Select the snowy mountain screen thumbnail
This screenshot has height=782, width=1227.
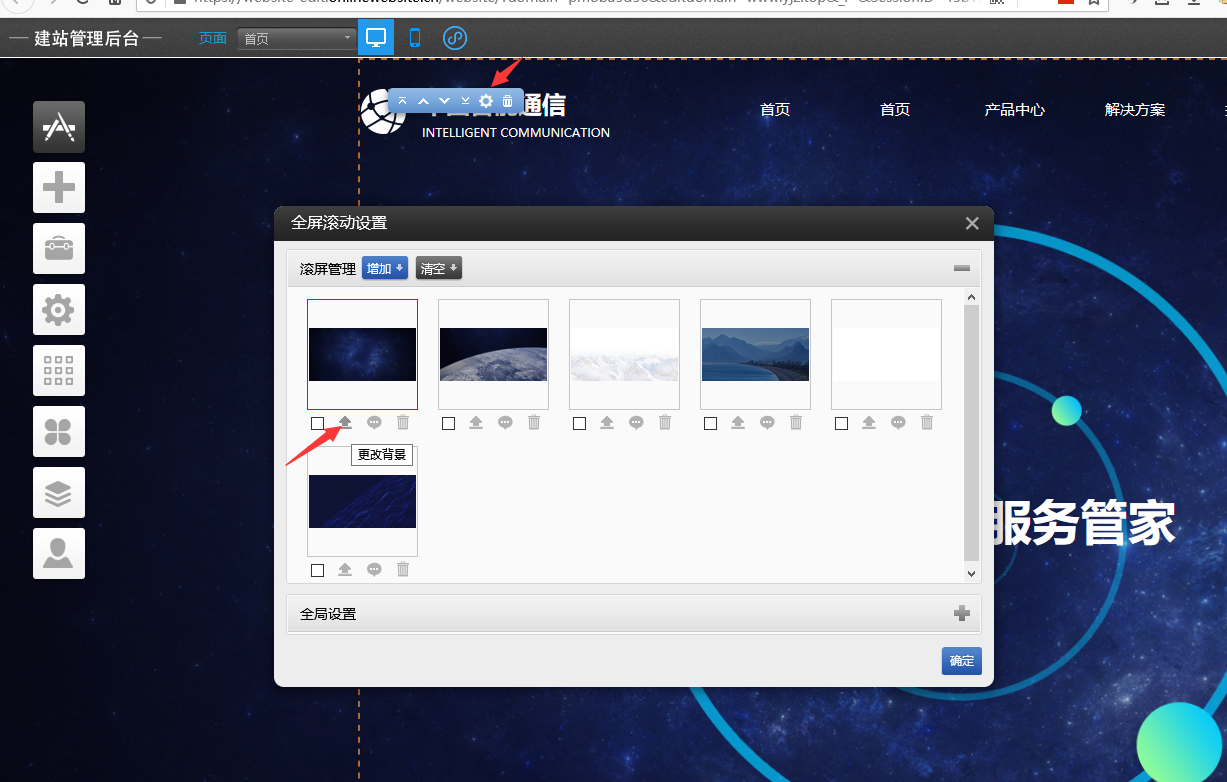[x=624, y=354]
